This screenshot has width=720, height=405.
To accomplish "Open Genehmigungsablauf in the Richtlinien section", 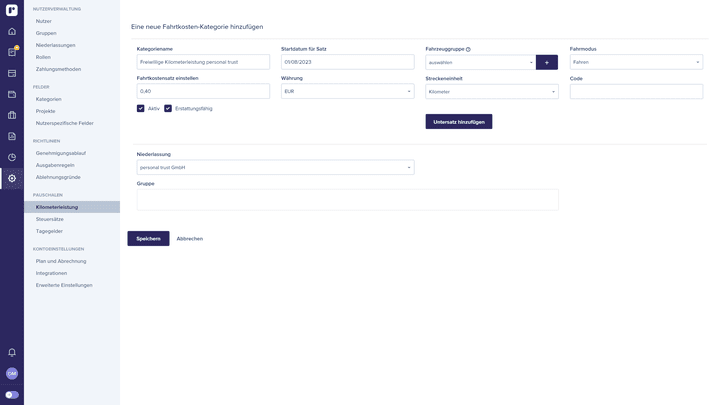I will click(61, 153).
